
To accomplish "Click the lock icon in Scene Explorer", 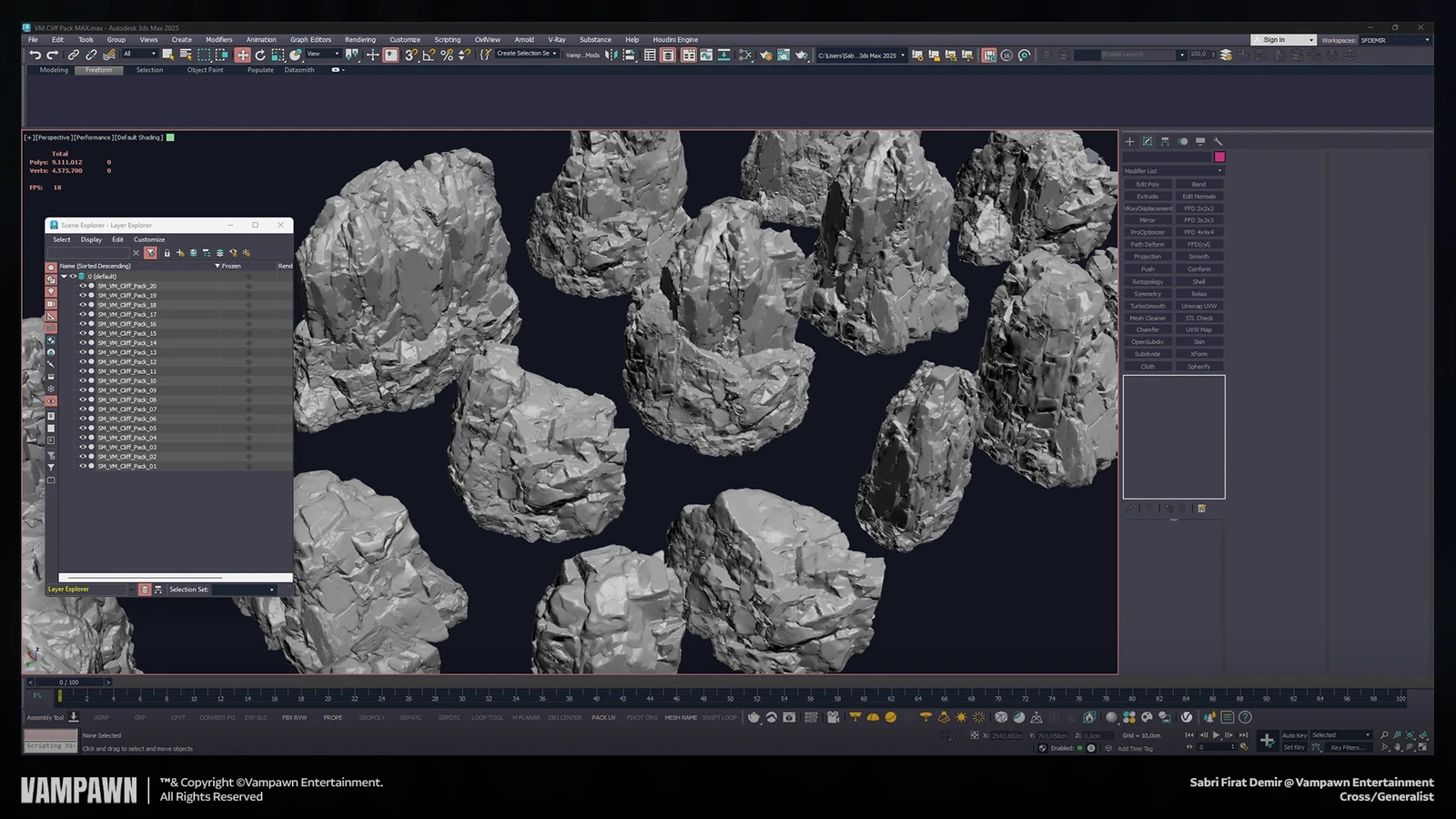I will point(167,253).
